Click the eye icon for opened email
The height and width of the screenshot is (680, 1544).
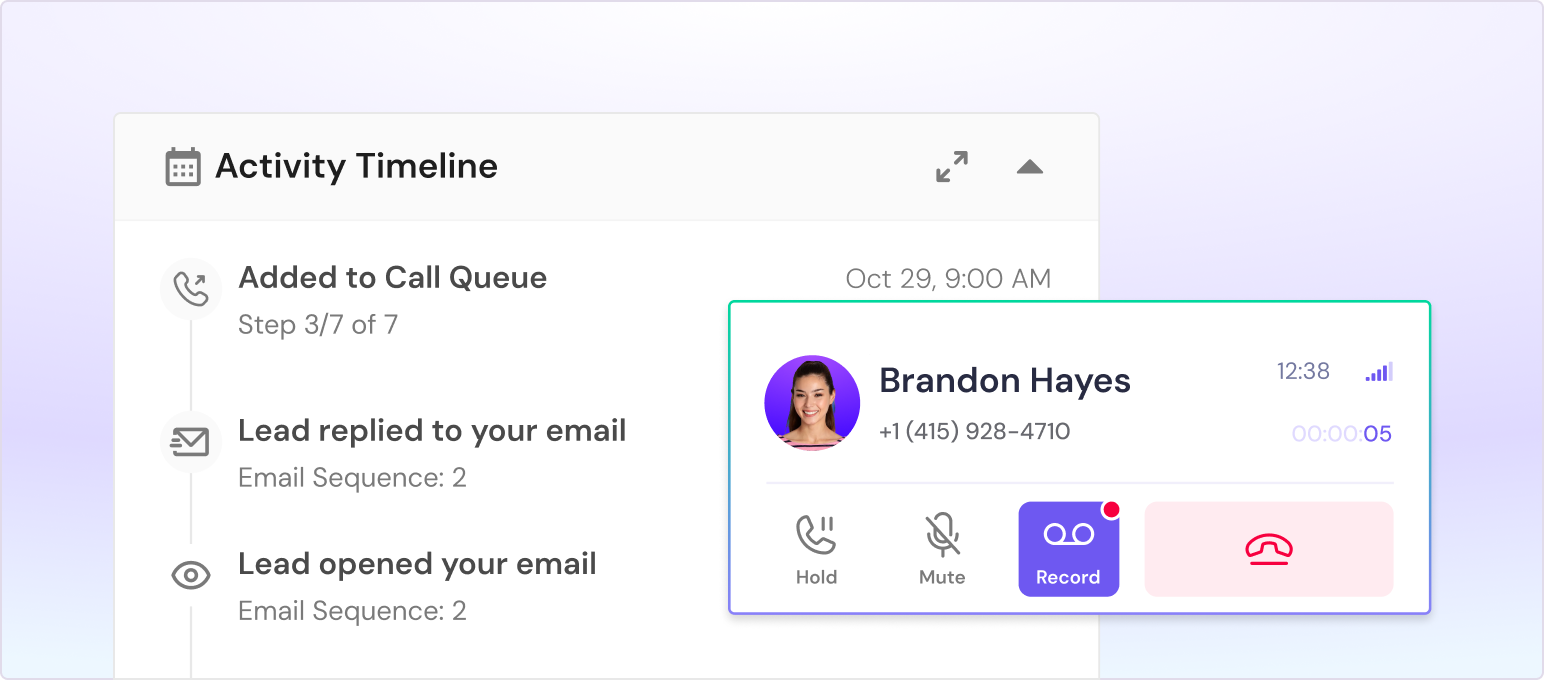click(191, 575)
